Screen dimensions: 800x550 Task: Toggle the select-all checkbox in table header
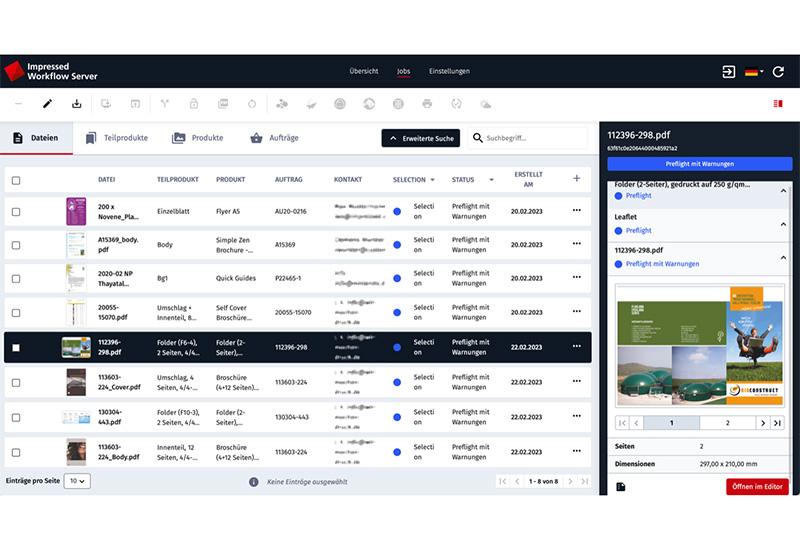(x=16, y=180)
